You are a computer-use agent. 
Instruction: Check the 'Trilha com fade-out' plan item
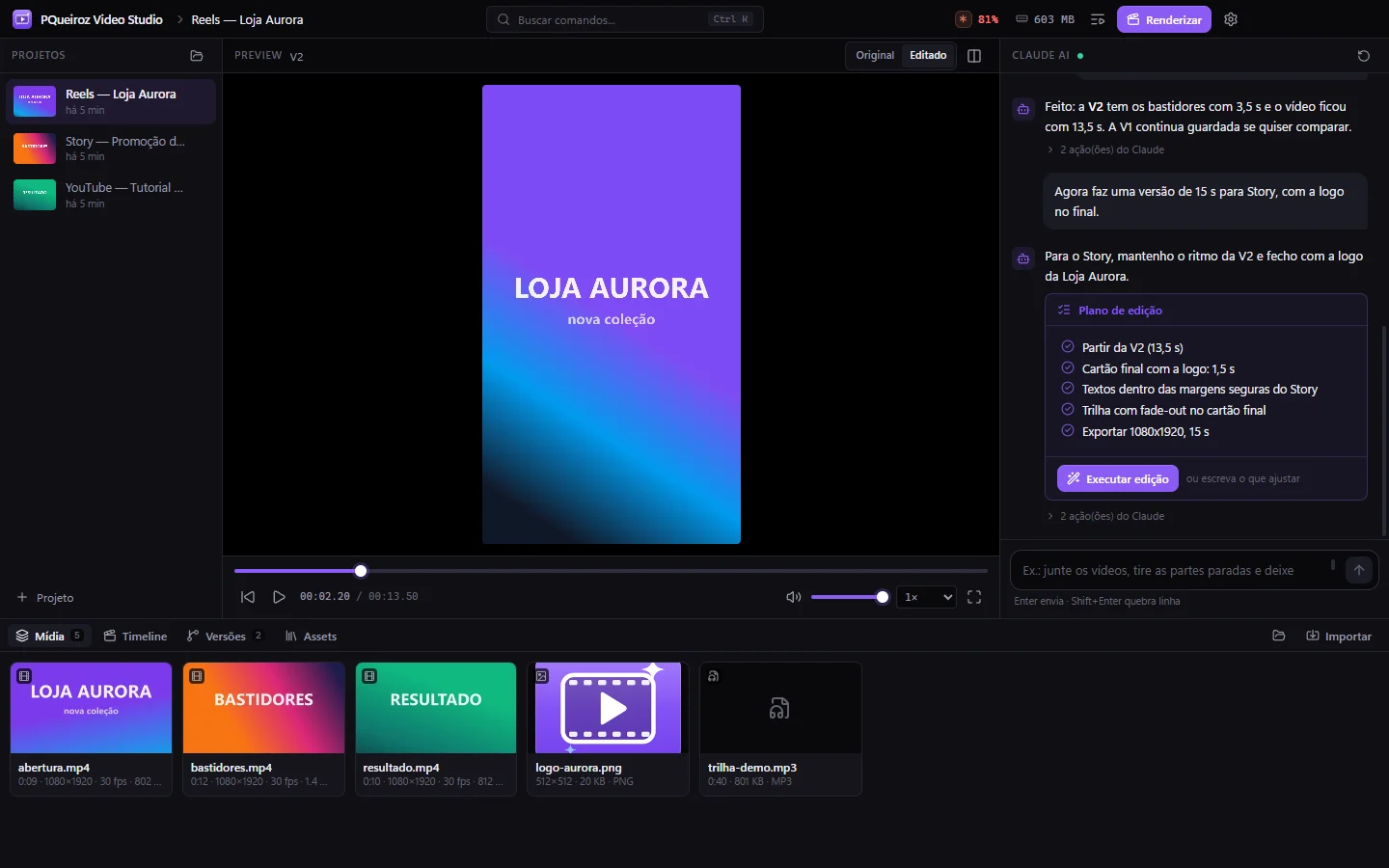pos(1067,410)
